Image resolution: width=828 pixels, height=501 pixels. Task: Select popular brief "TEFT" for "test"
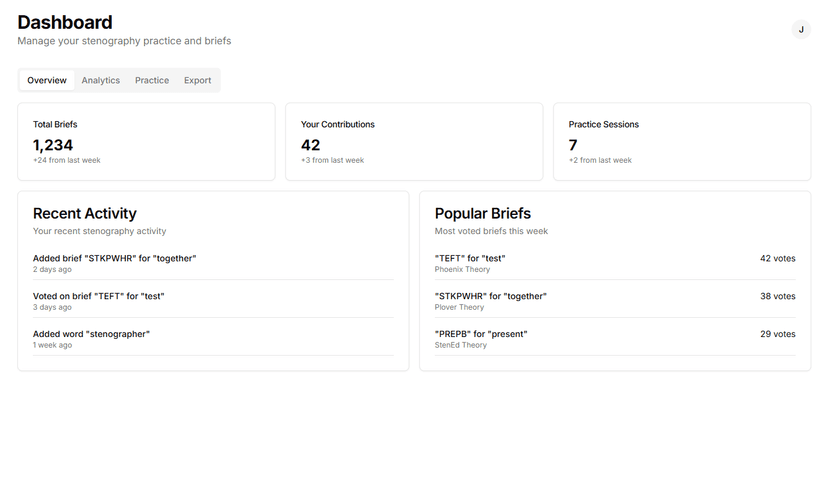pyautogui.click(x=470, y=258)
